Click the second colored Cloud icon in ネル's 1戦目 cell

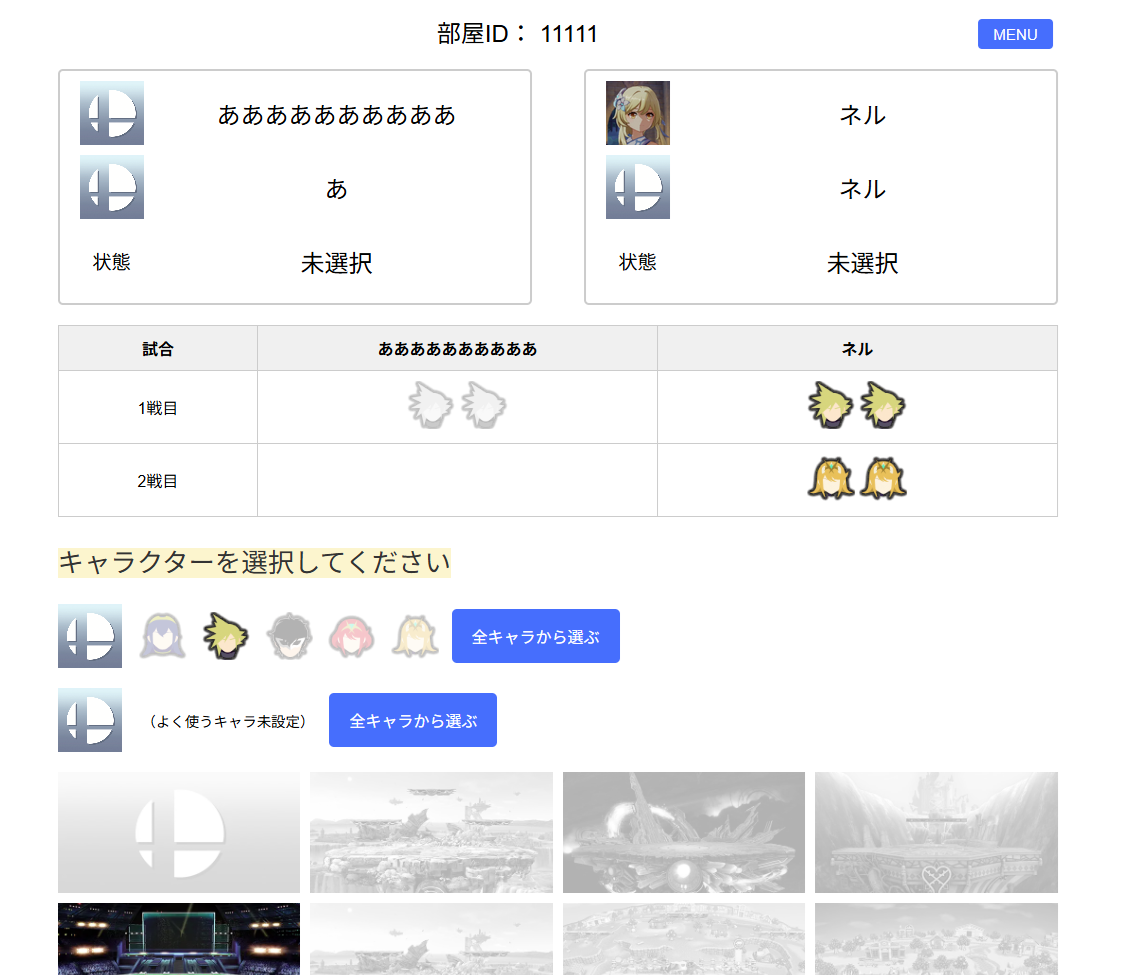point(883,405)
